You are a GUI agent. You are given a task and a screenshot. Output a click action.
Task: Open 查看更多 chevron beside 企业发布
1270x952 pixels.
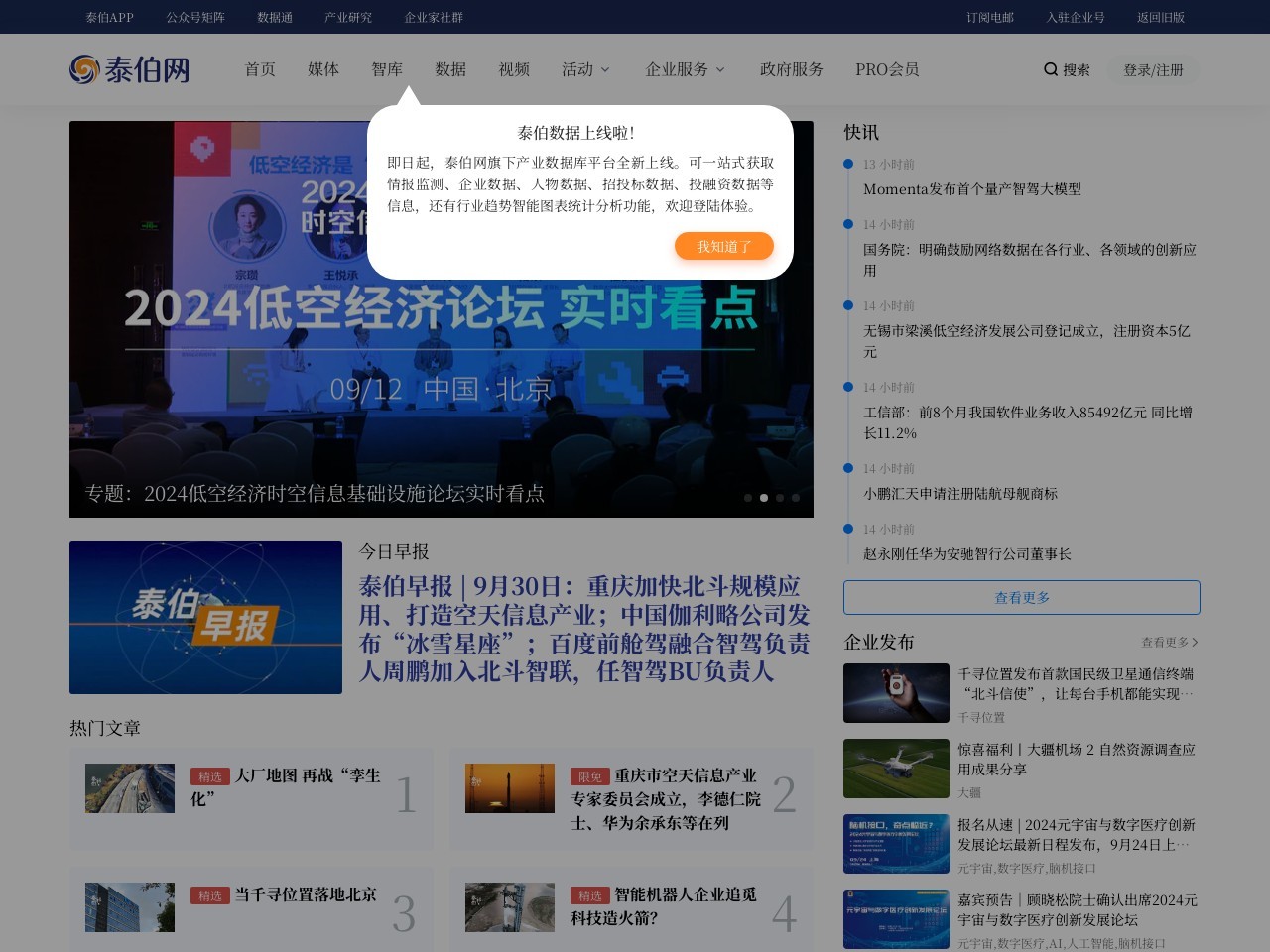coord(1195,643)
